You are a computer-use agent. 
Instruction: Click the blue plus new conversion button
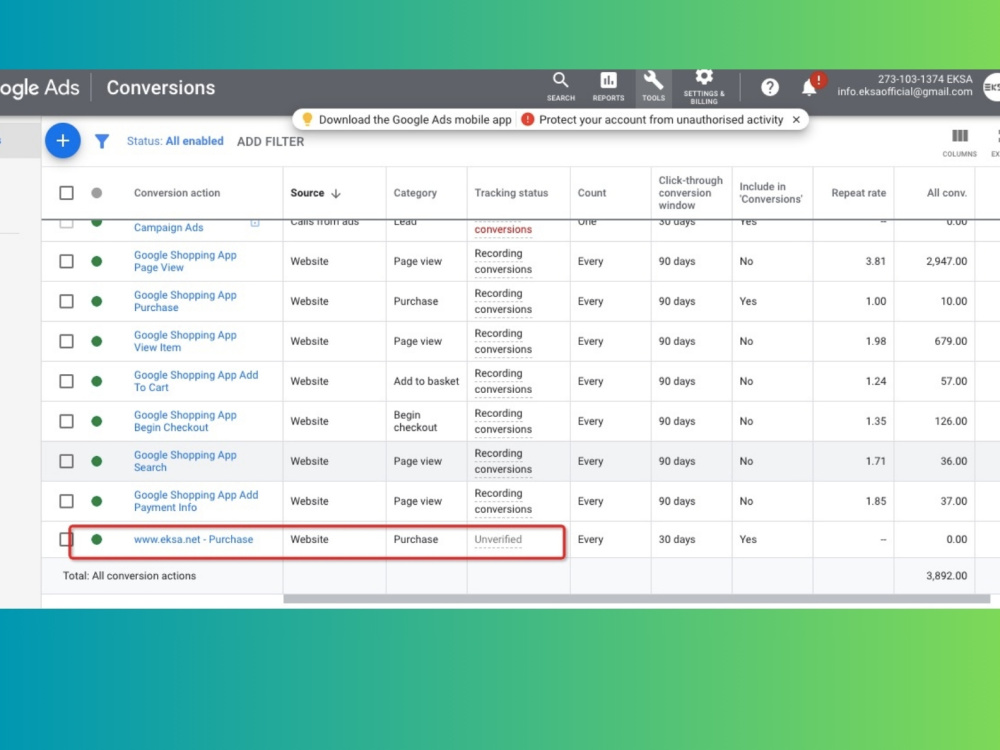click(x=62, y=141)
